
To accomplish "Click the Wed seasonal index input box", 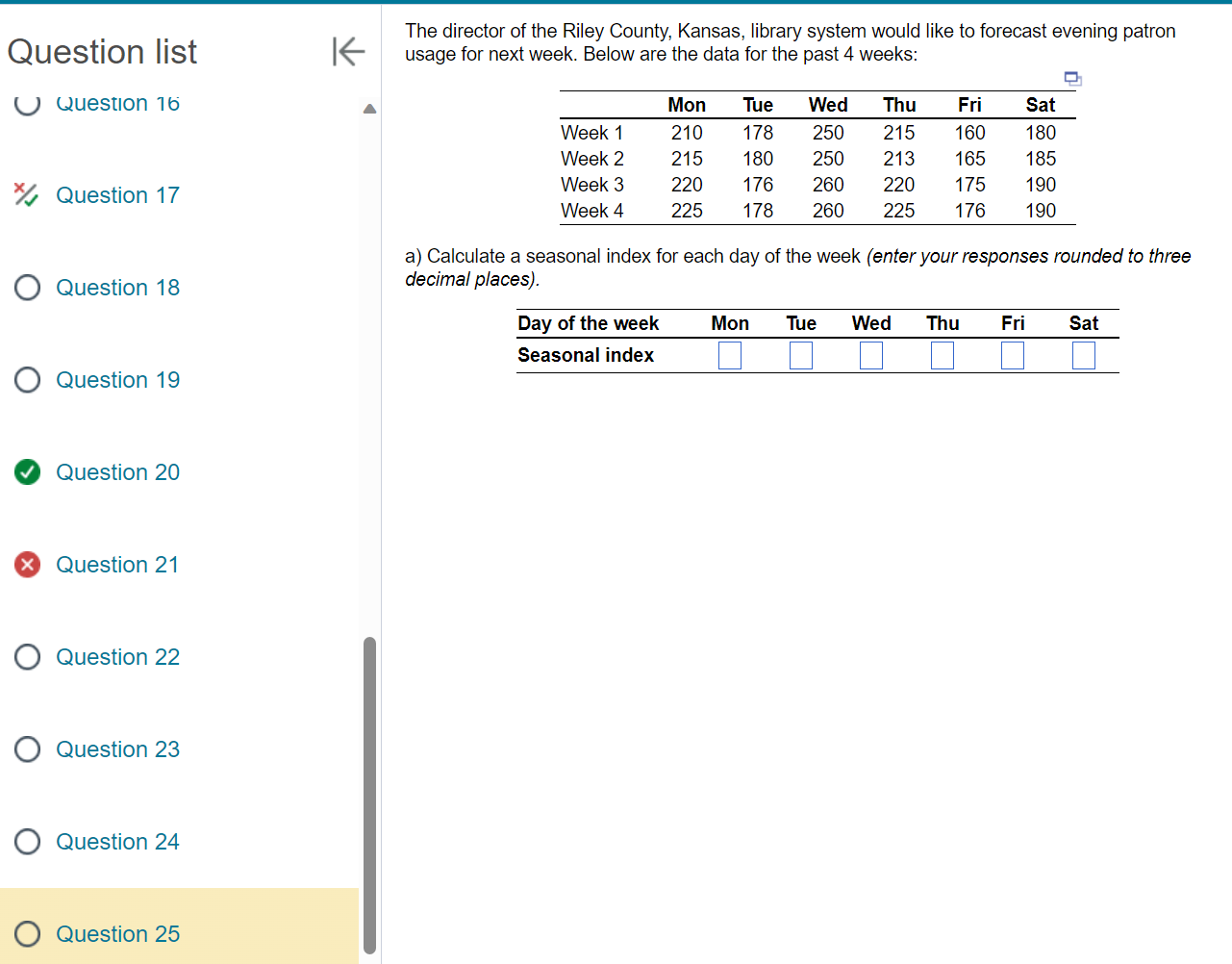I will point(871,355).
